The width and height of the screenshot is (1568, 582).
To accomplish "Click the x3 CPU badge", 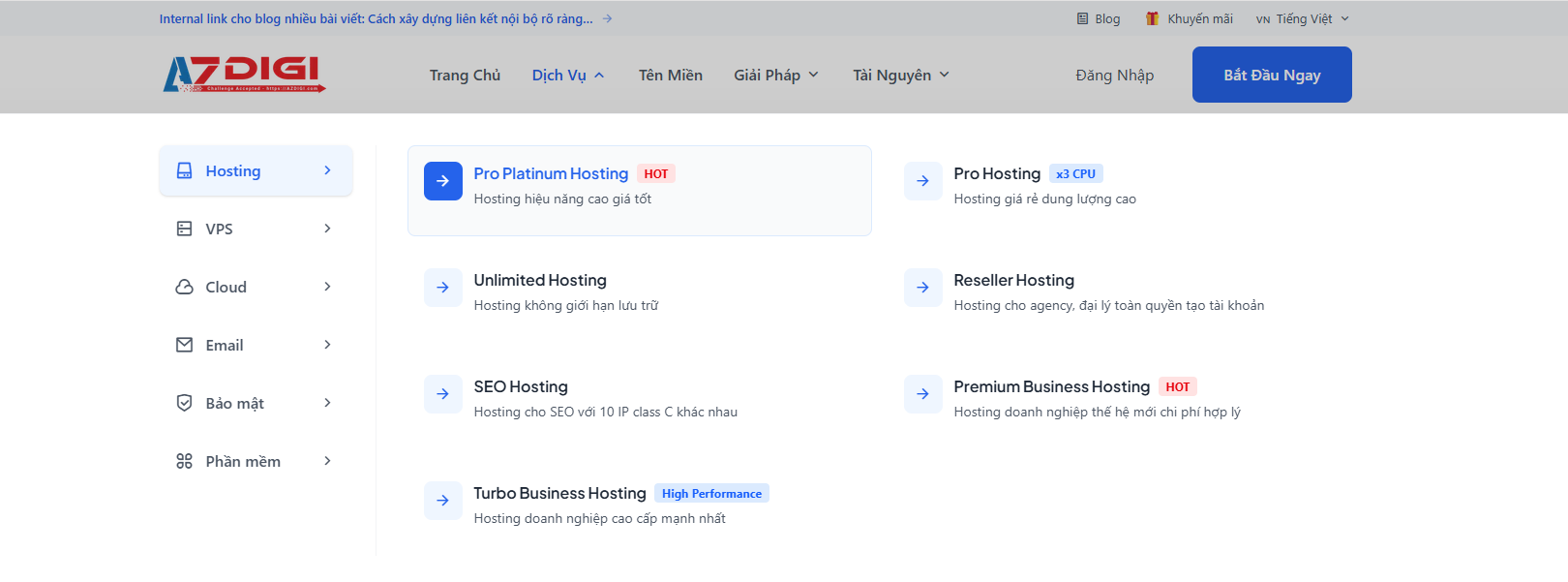I will [x=1076, y=174].
